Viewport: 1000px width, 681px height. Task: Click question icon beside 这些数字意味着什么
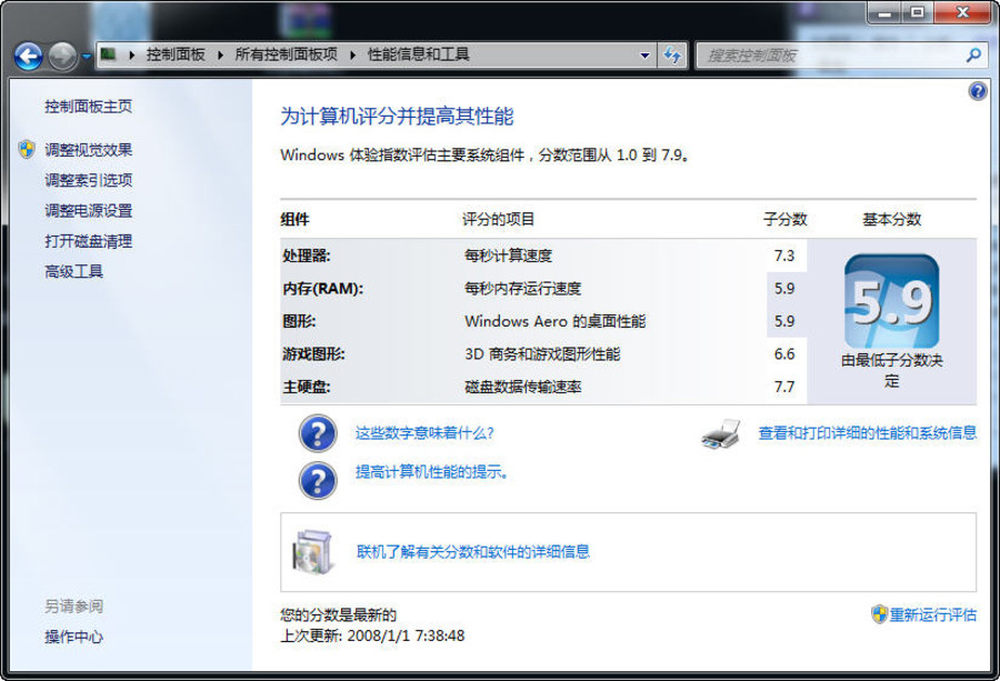[x=318, y=434]
